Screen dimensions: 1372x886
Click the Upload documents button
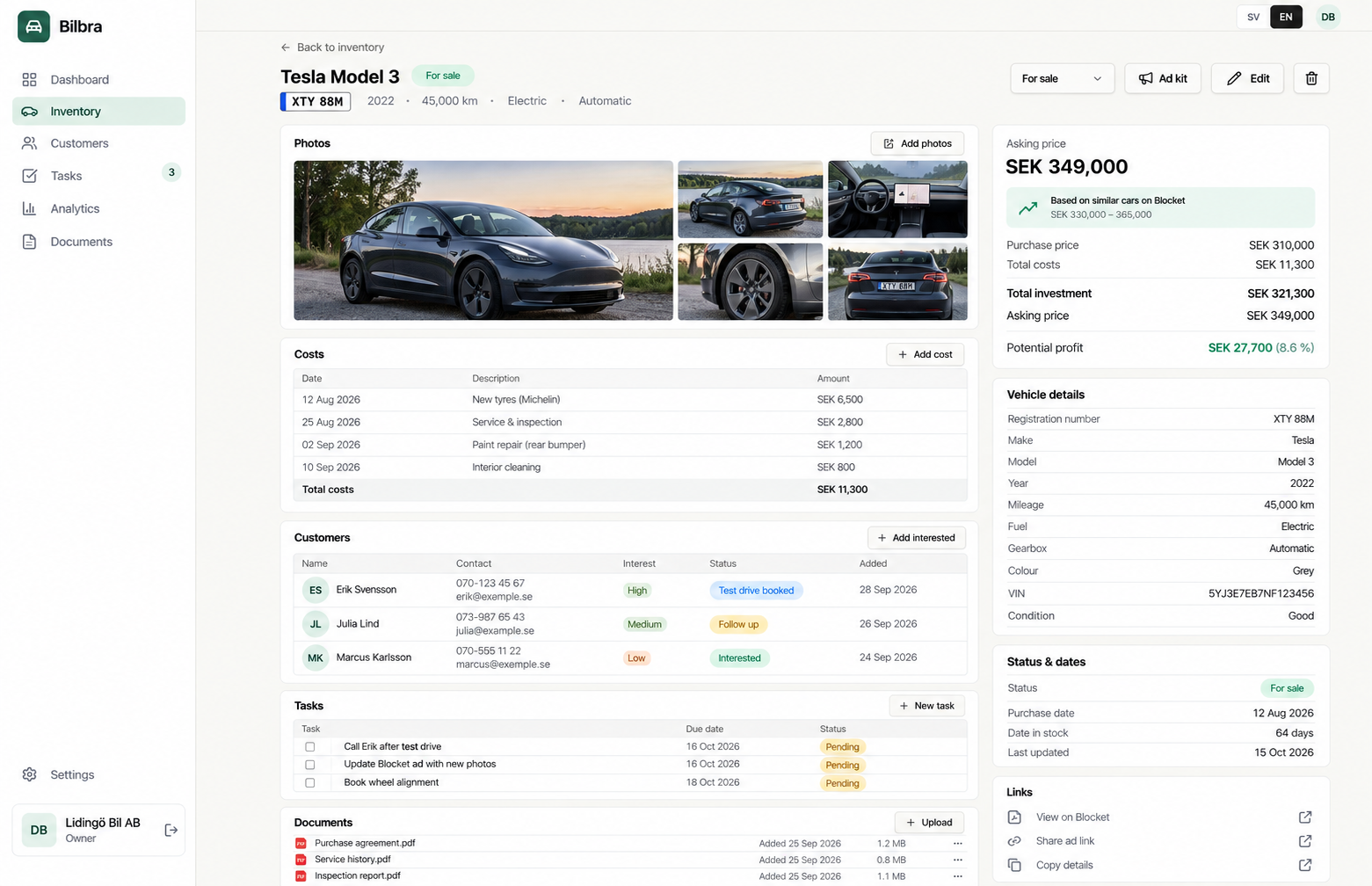(929, 823)
